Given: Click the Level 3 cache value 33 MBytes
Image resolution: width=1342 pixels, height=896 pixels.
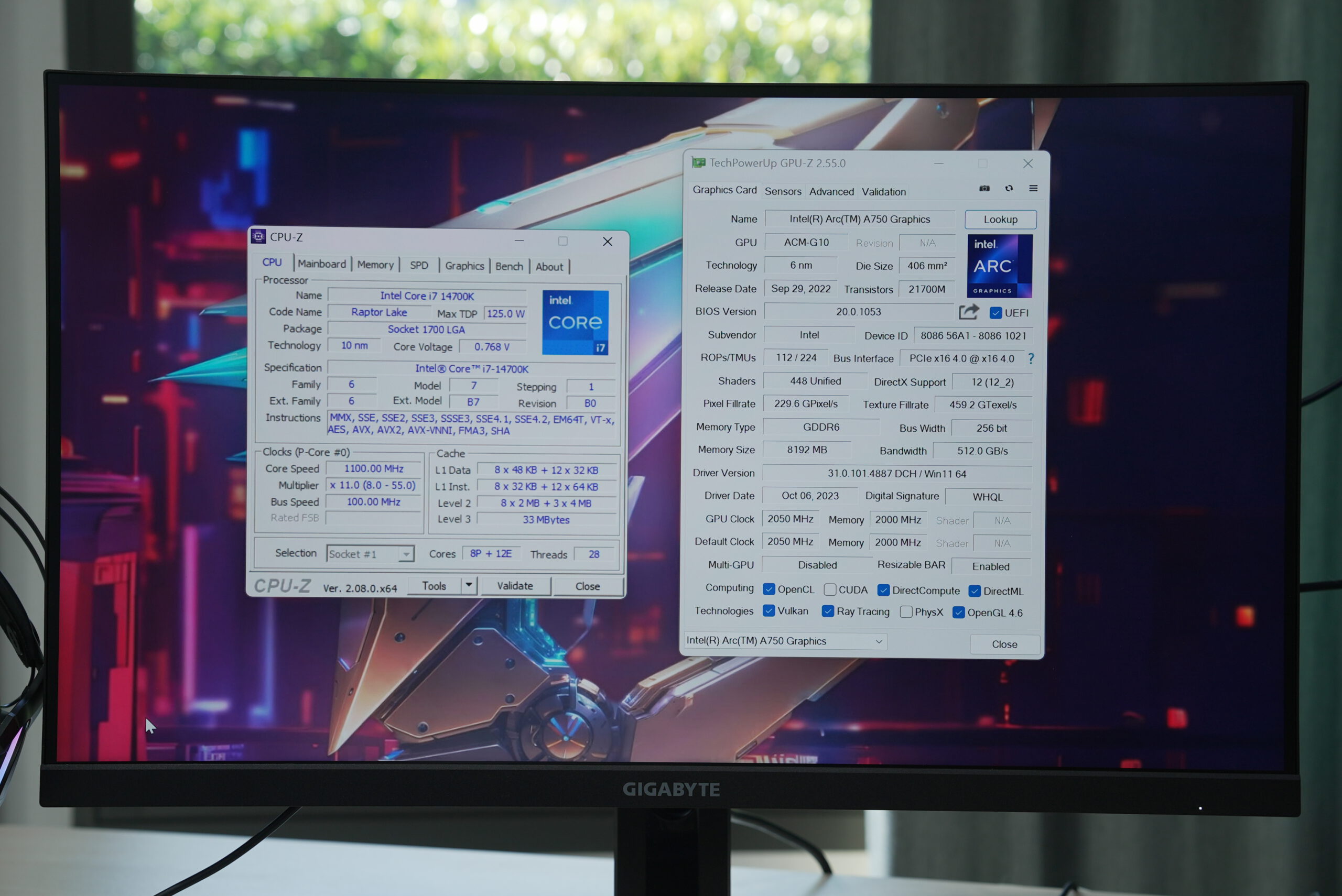Looking at the screenshot, I should (x=546, y=520).
